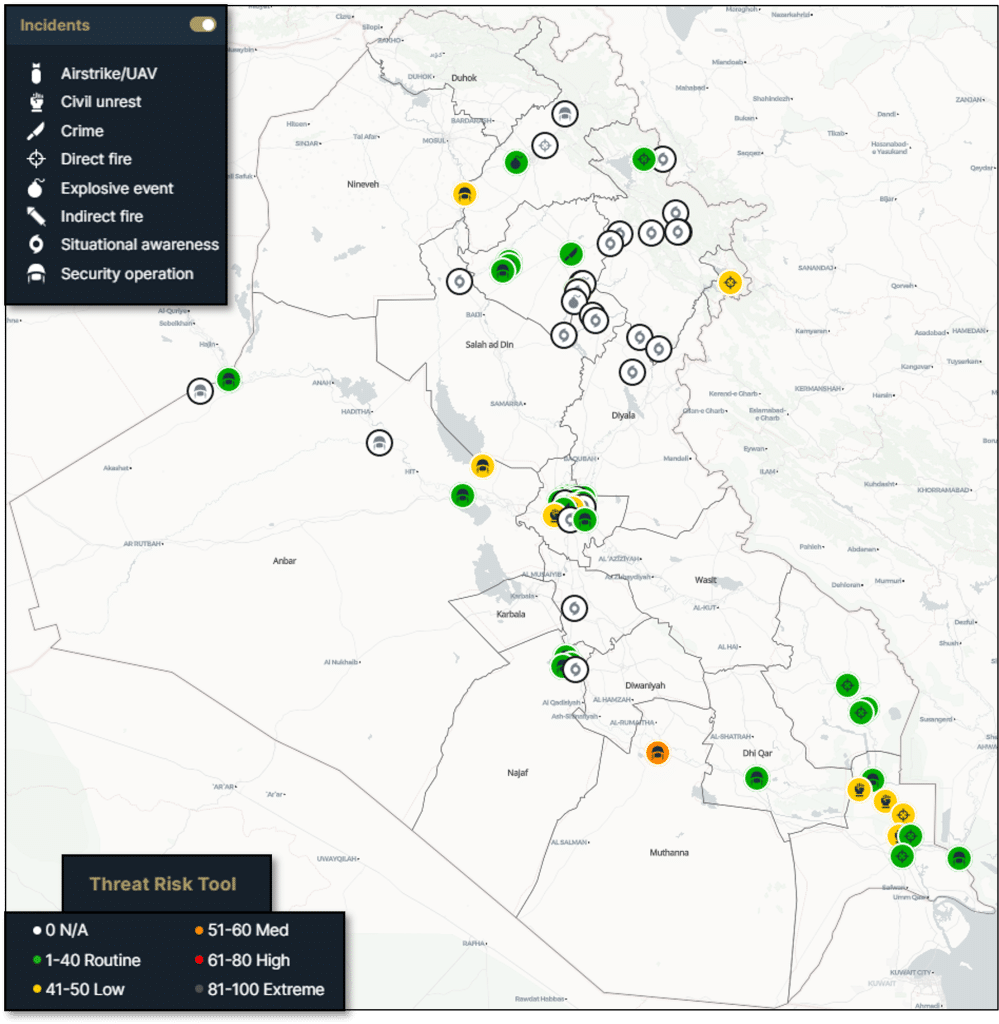Screen dimensions: 999x1024
Task: Select the Indirect fire legend icon
Action: pyautogui.click(x=37, y=216)
